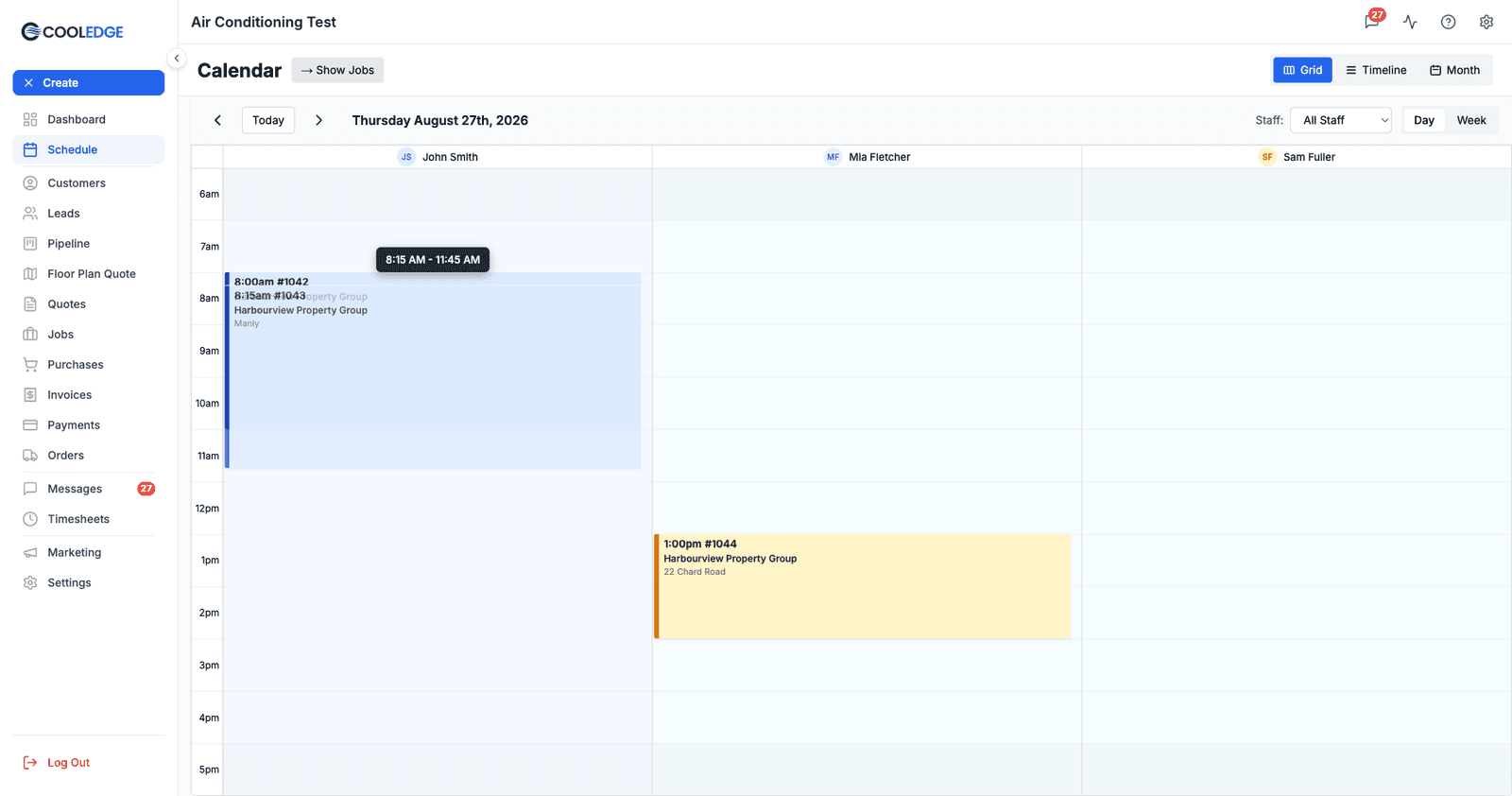
Task: Click Log Out
Action: [x=57, y=763]
